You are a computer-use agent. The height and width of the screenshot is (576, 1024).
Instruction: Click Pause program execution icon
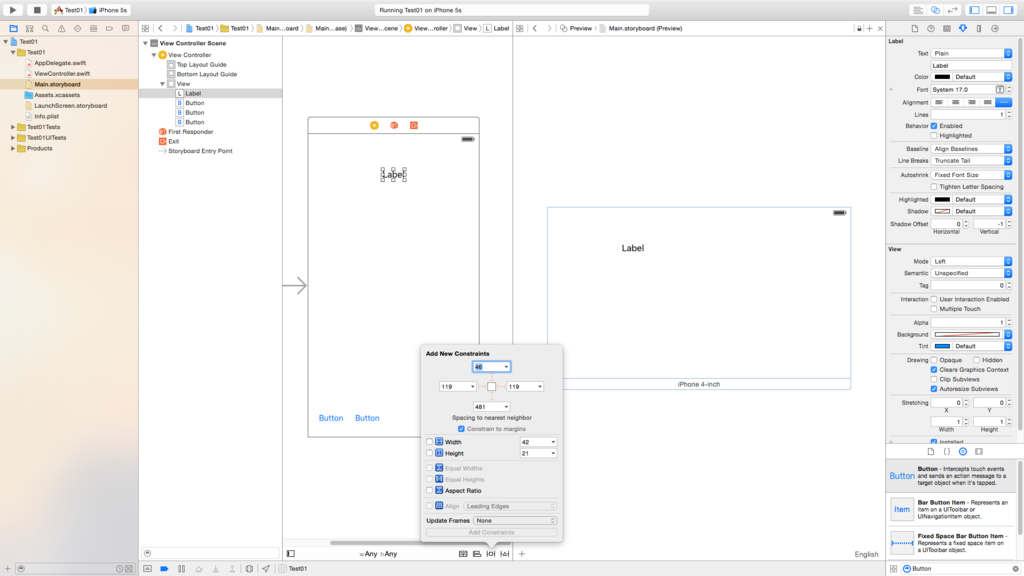point(182,569)
